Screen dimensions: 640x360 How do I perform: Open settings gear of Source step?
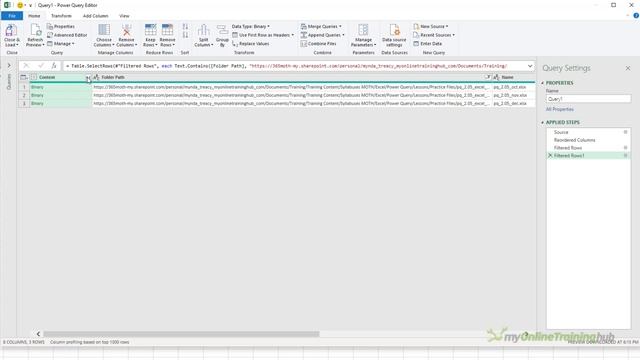625,132
